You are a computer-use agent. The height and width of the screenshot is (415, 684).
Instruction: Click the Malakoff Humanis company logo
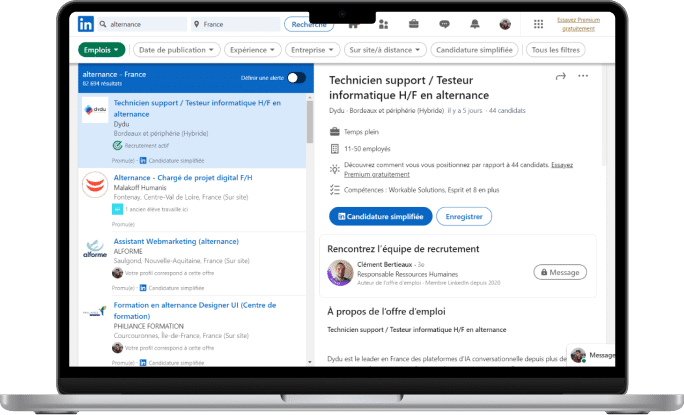(x=95, y=185)
